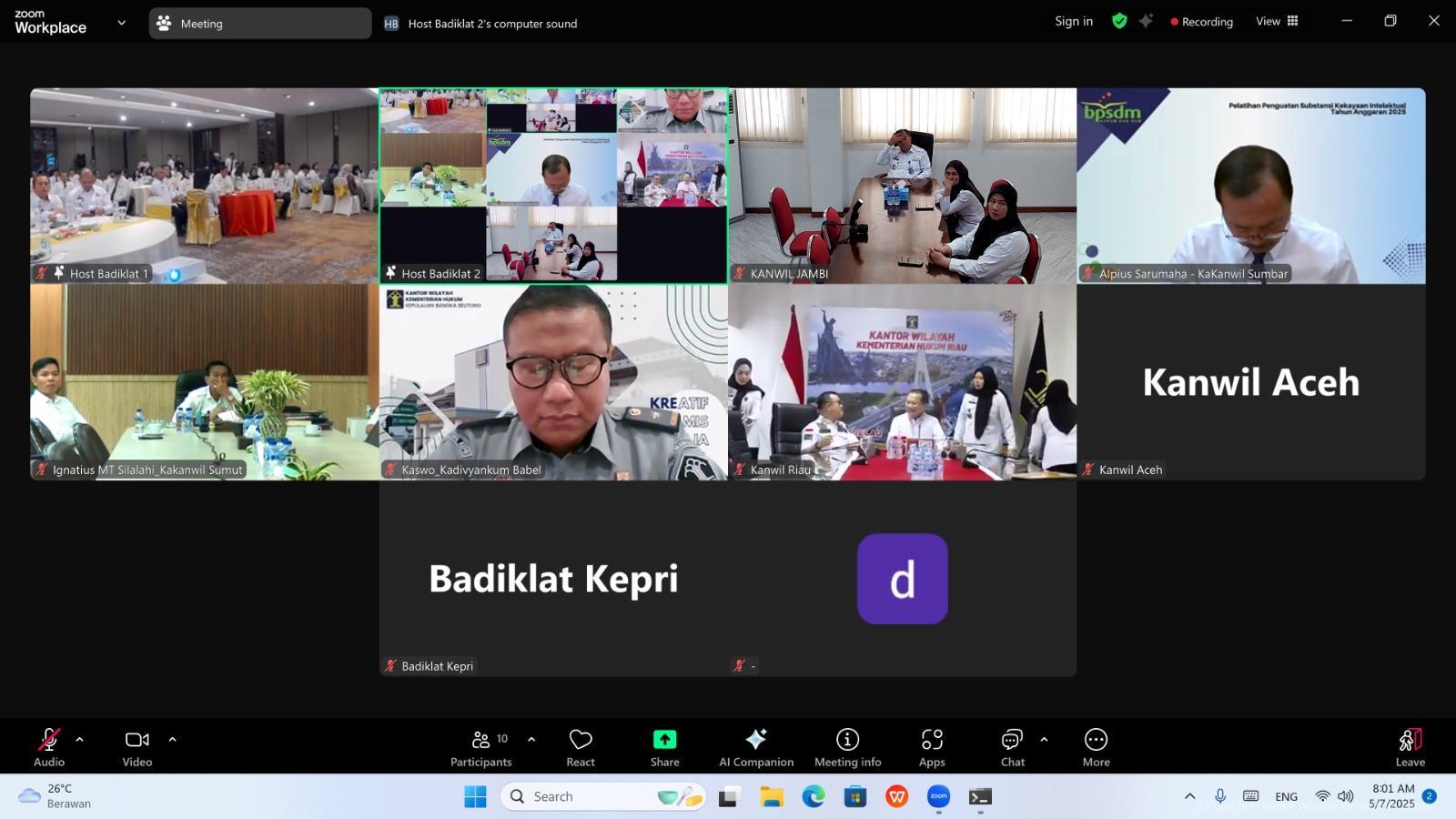
Task: Click the Sign in link
Action: 1073,21
